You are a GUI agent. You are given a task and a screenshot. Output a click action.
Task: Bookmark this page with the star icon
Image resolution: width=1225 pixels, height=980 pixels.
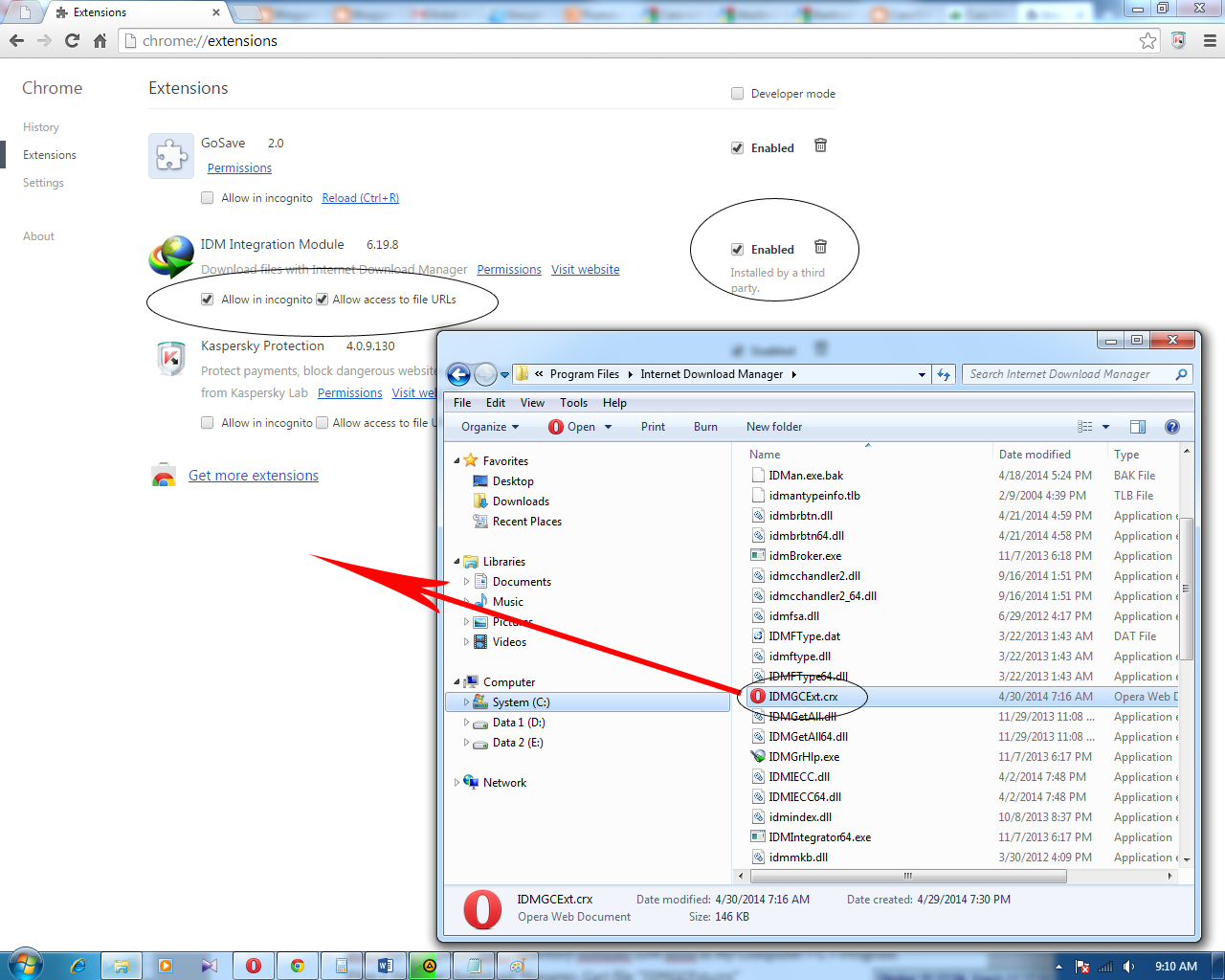coord(1147,41)
